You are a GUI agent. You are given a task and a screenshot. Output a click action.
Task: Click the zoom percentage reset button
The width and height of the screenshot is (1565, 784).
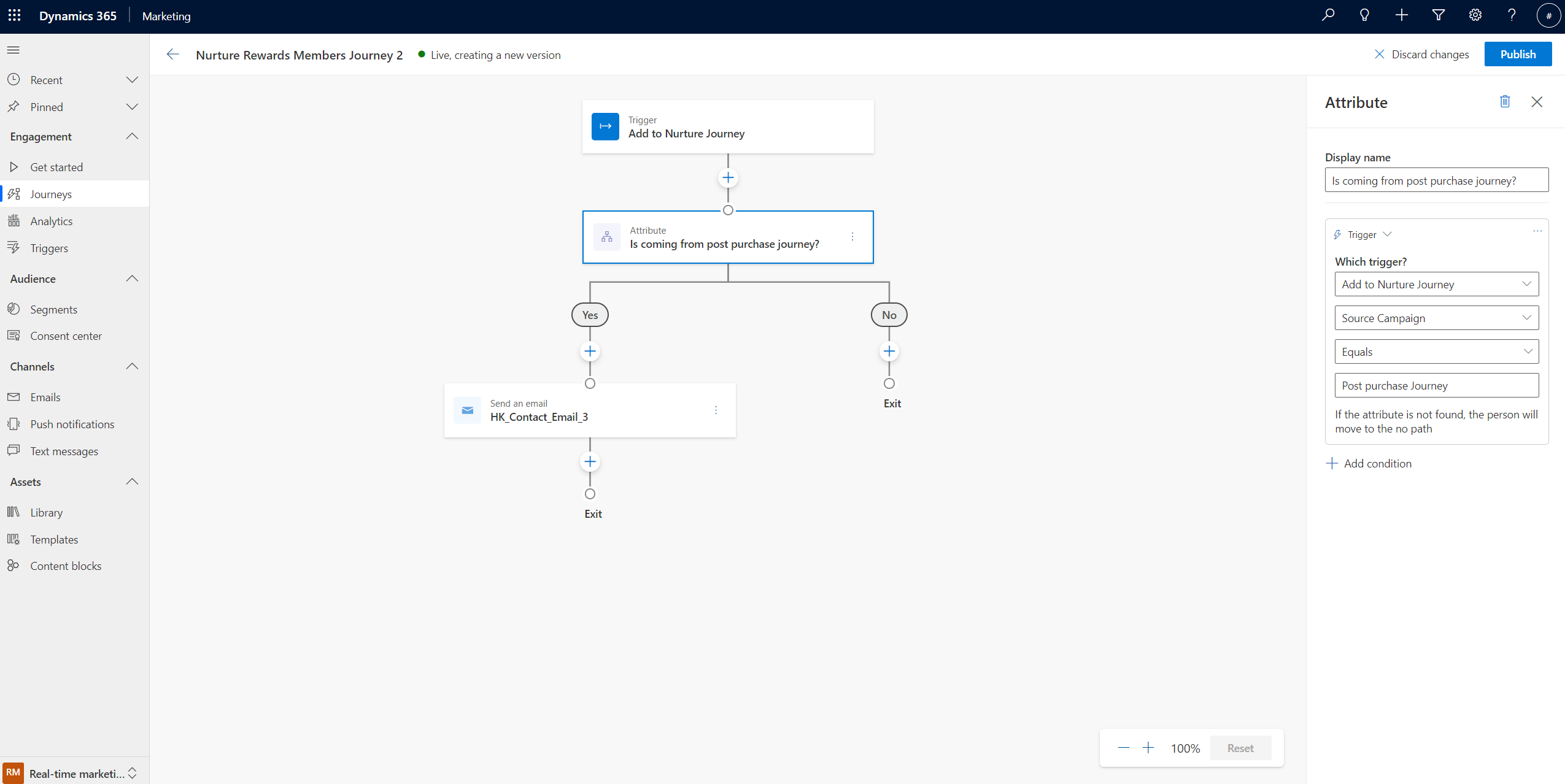1240,748
